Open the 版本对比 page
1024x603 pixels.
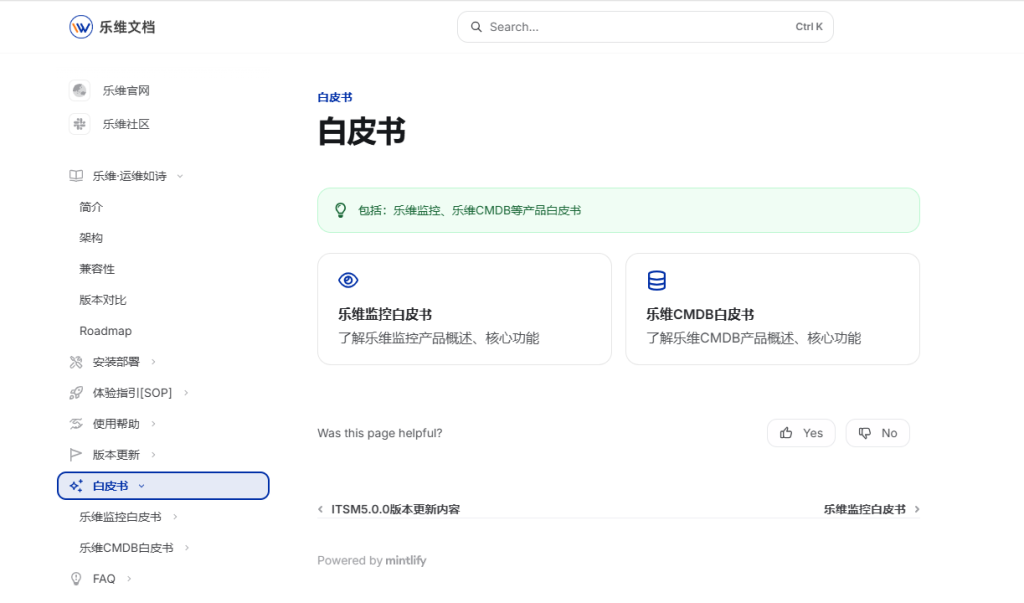tap(103, 300)
